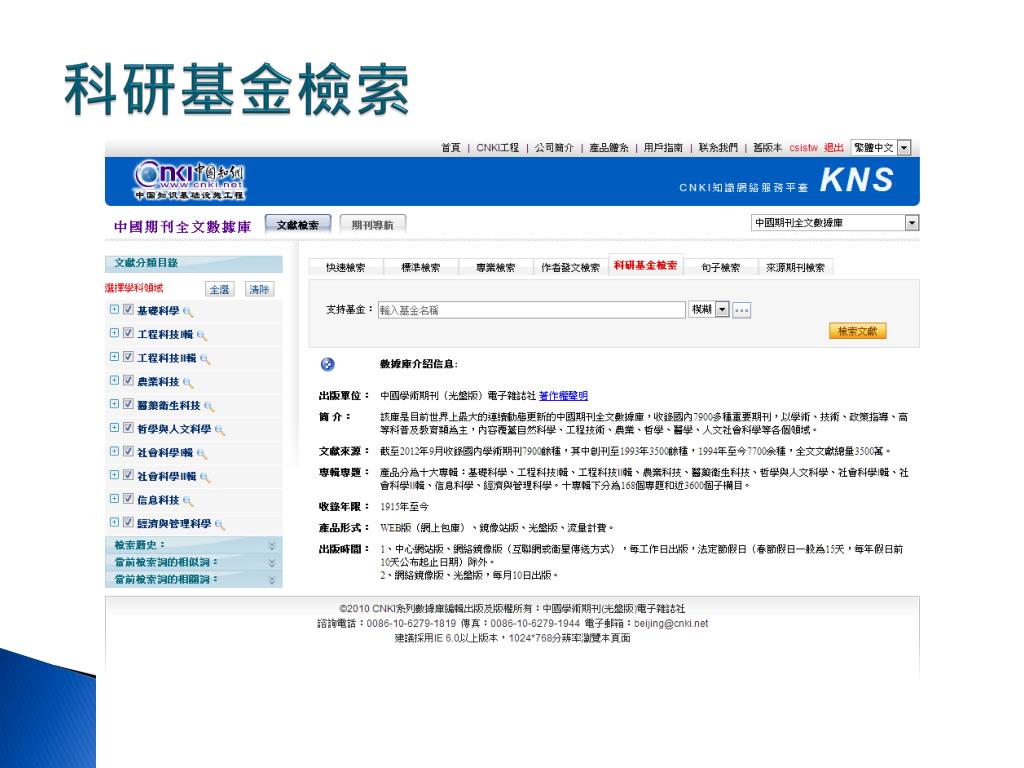
Task: Open 联系我們 link
Action: (718, 148)
